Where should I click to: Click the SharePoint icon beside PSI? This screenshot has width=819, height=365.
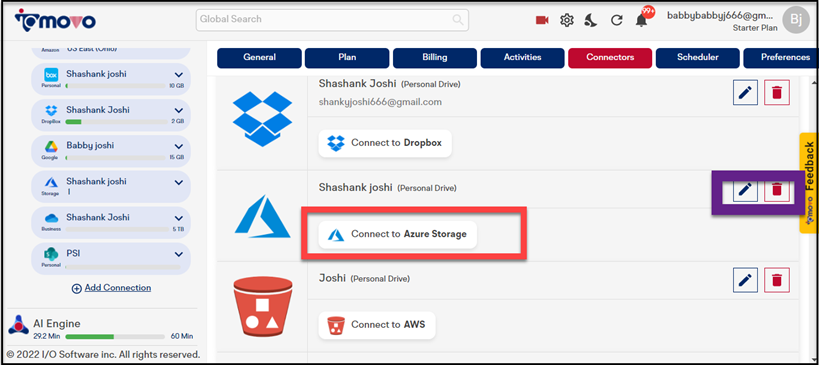pyautogui.click(x=51, y=254)
